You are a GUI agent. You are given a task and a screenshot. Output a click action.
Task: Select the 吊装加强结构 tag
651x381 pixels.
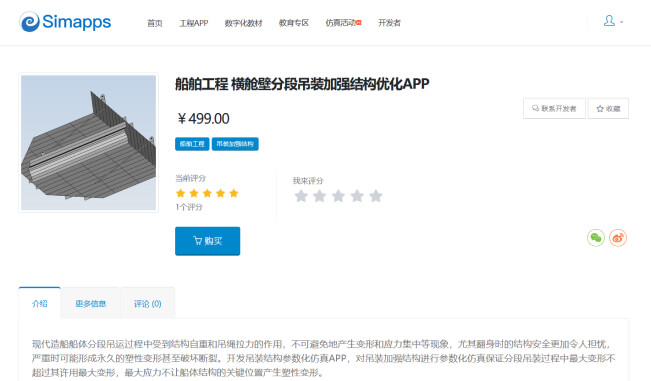point(235,144)
